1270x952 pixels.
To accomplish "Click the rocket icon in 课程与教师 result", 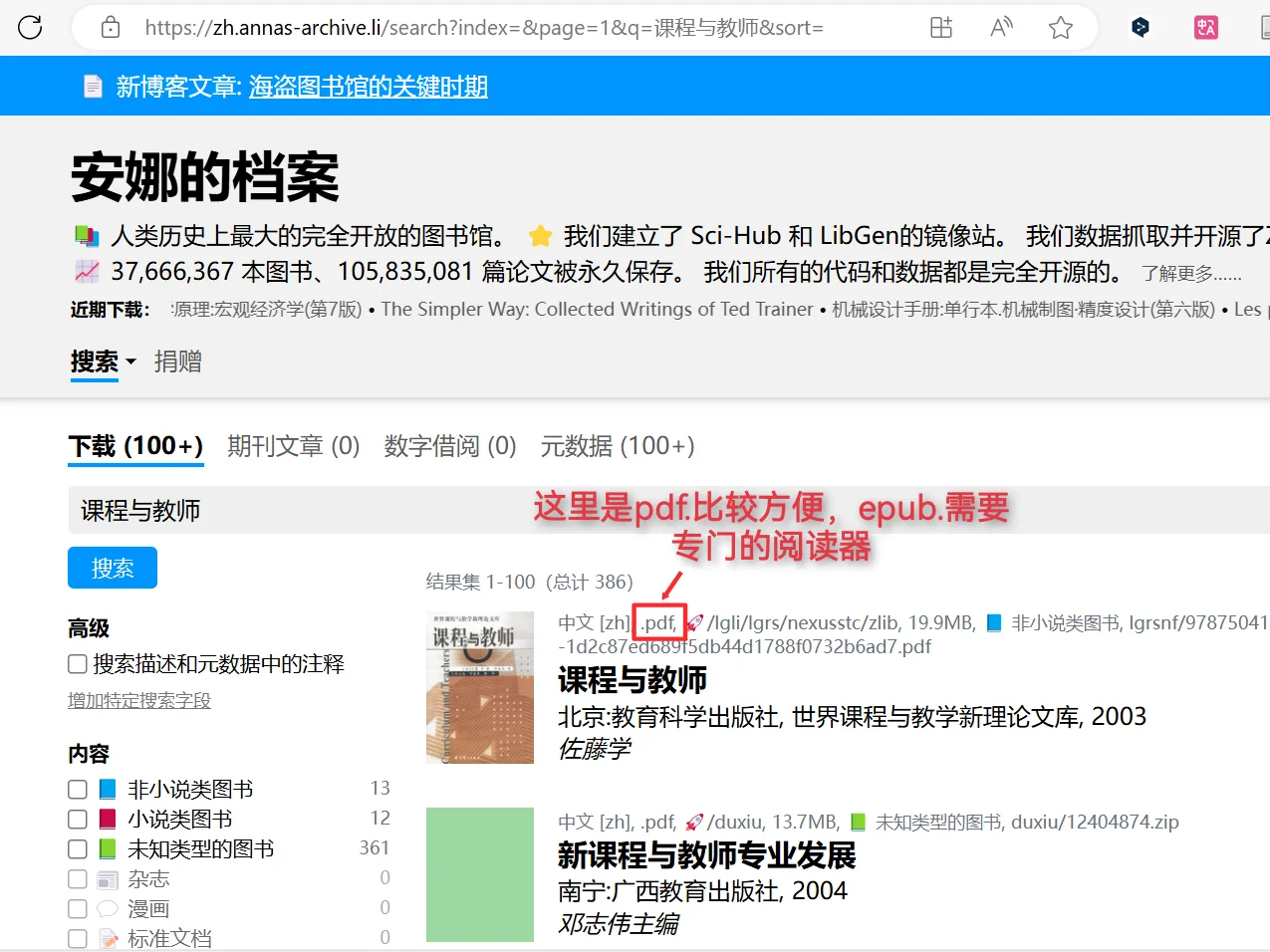I will click(x=694, y=622).
